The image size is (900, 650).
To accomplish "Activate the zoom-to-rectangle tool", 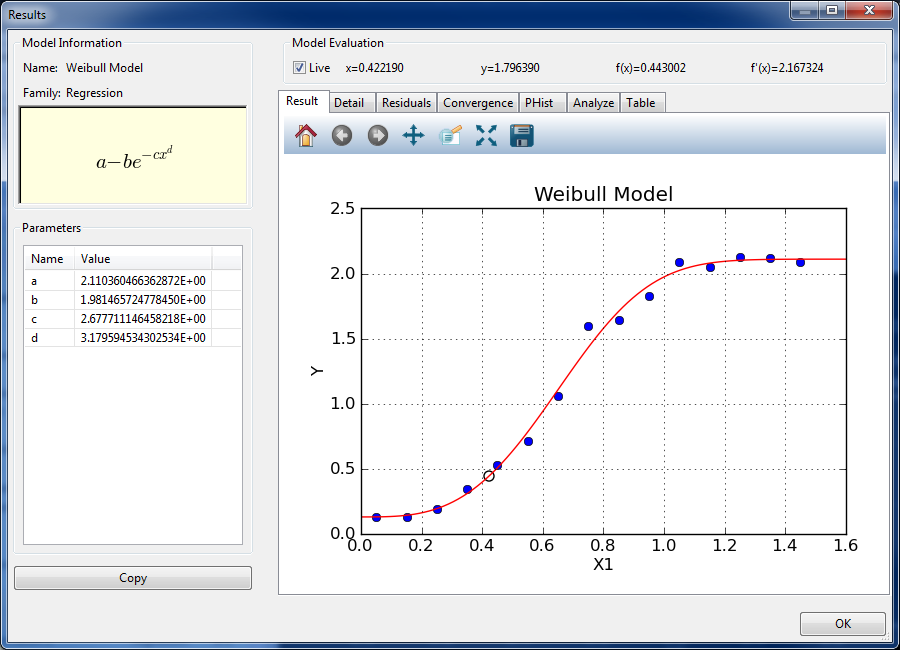I will [486, 136].
